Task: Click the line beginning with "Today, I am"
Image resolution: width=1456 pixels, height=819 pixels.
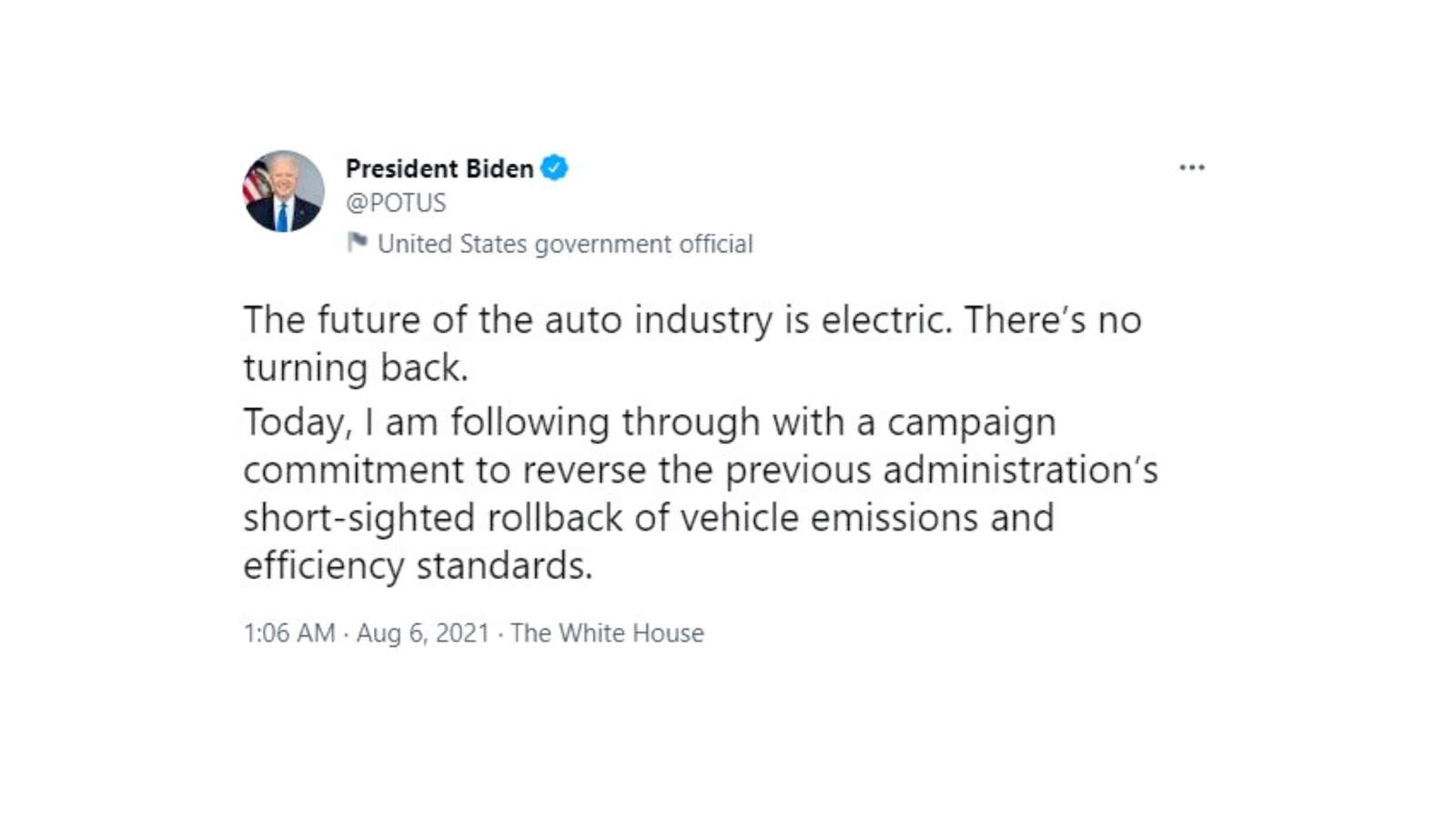Action: click(x=650, y=423)
